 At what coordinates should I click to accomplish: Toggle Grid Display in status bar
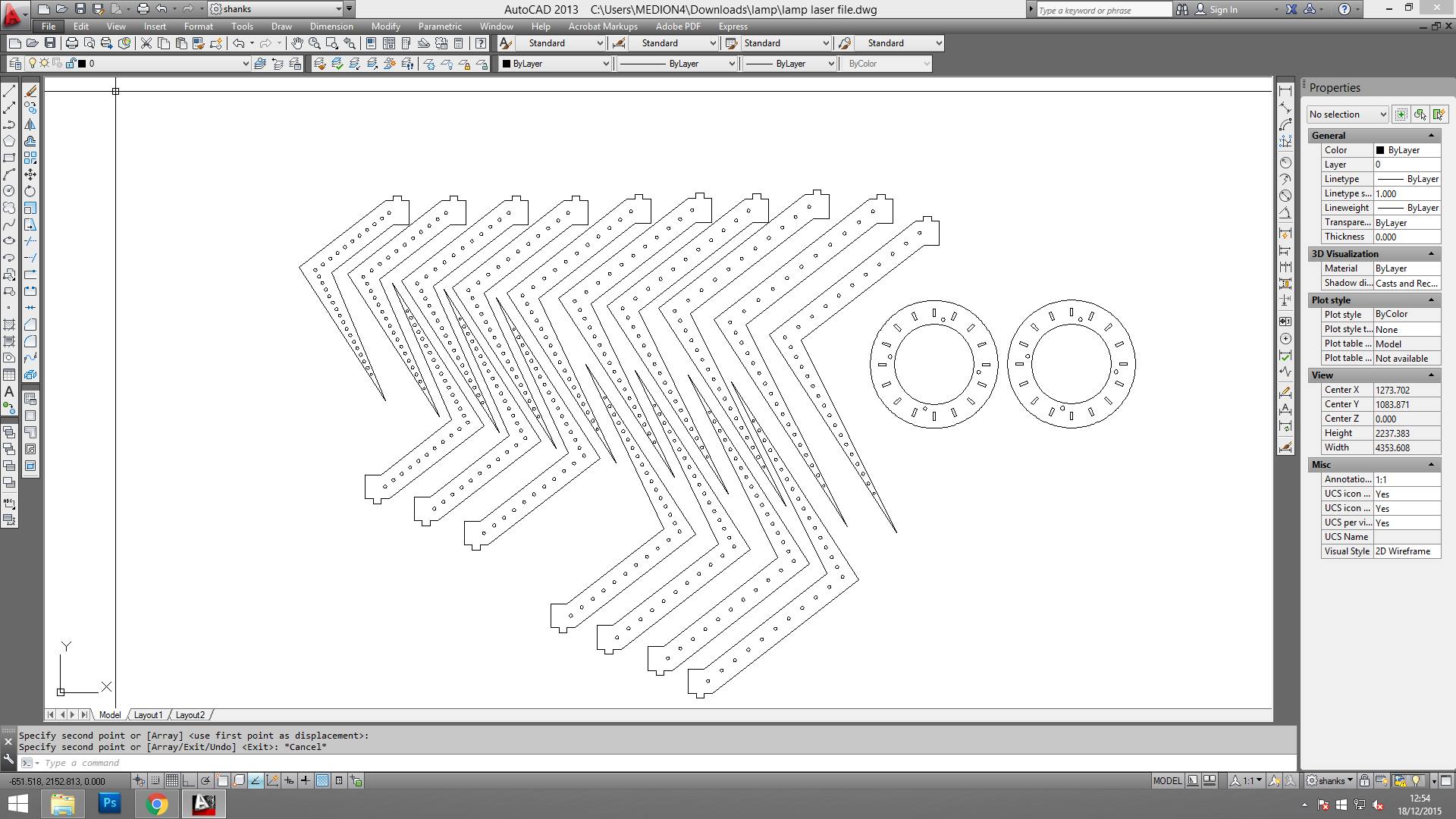pos(172,780)
